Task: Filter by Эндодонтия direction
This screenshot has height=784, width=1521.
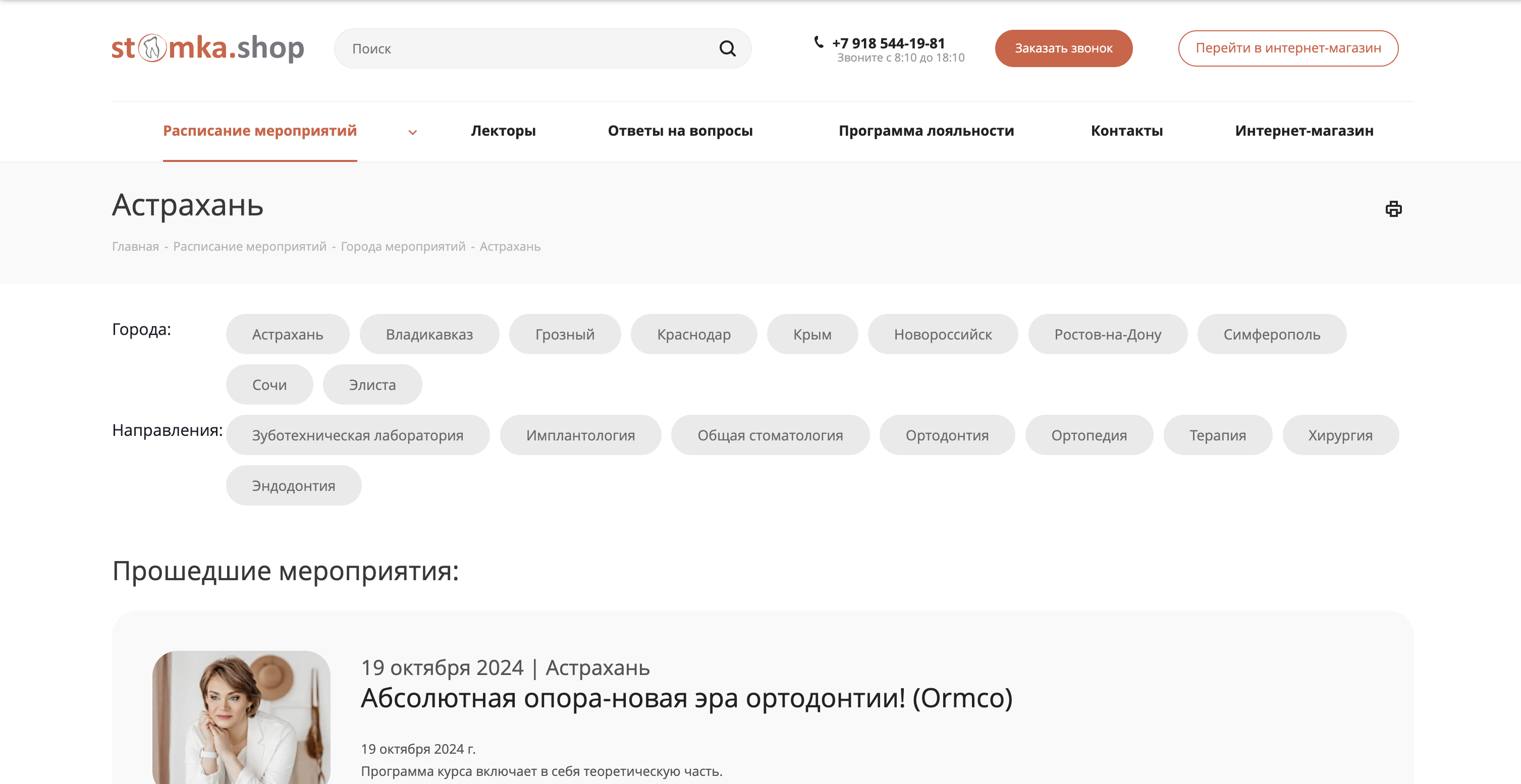Action: (x=294, y=485)
